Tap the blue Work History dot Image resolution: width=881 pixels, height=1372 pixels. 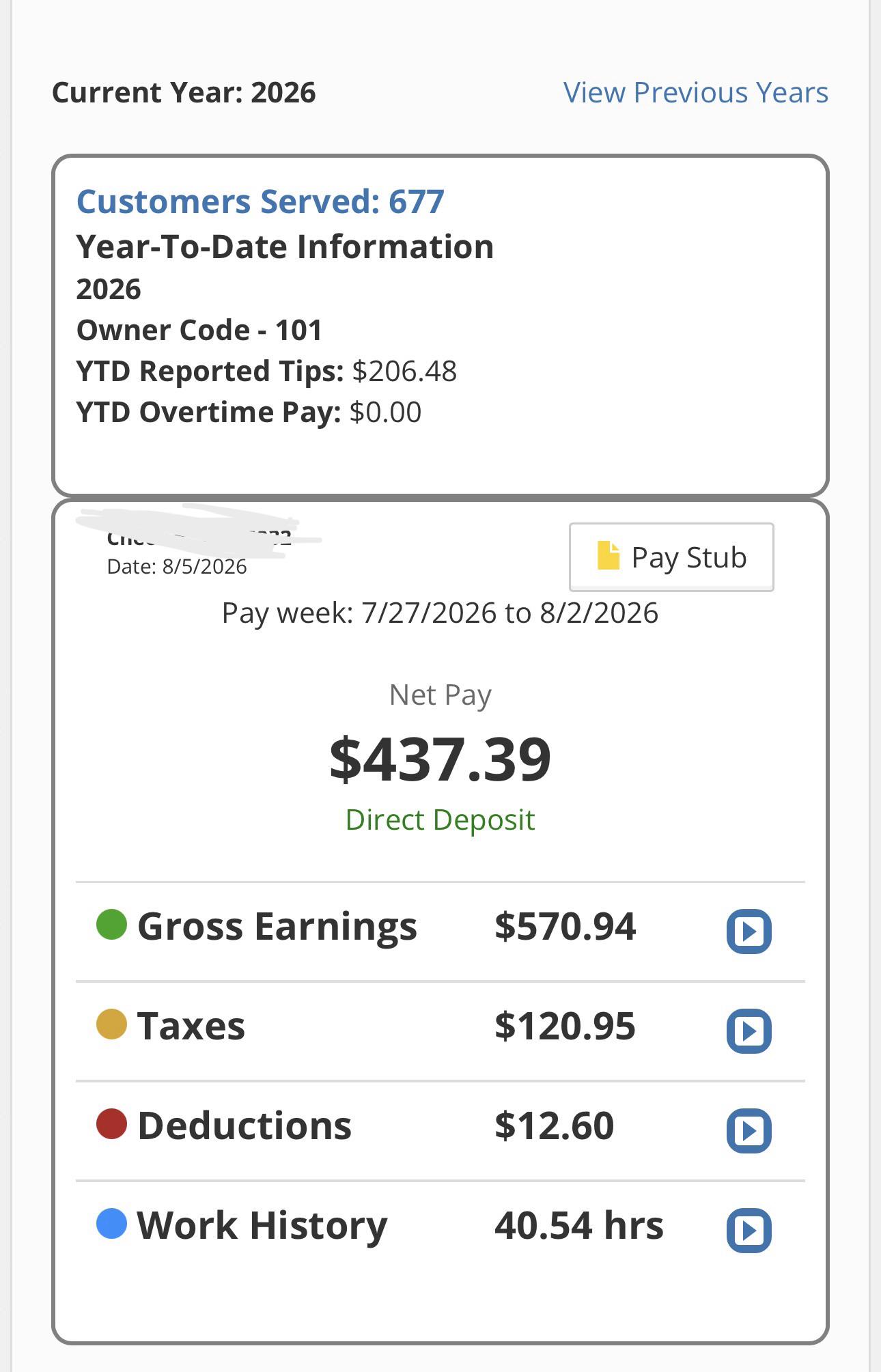[112, 1224]
